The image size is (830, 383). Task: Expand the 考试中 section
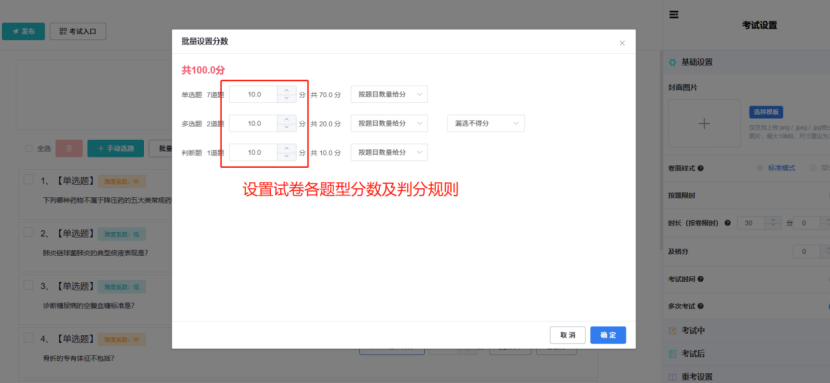pyautogui.click(x=746, y=331)
